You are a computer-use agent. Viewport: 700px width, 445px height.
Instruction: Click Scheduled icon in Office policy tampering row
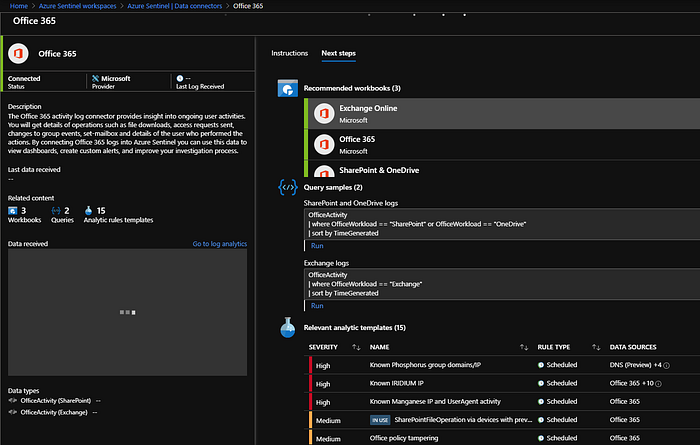(x=541, y=438)
